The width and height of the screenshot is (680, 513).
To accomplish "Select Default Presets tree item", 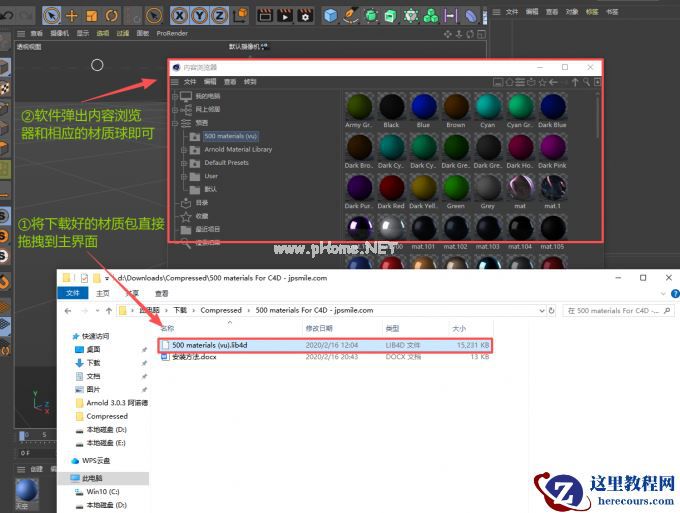I will 226,163.
